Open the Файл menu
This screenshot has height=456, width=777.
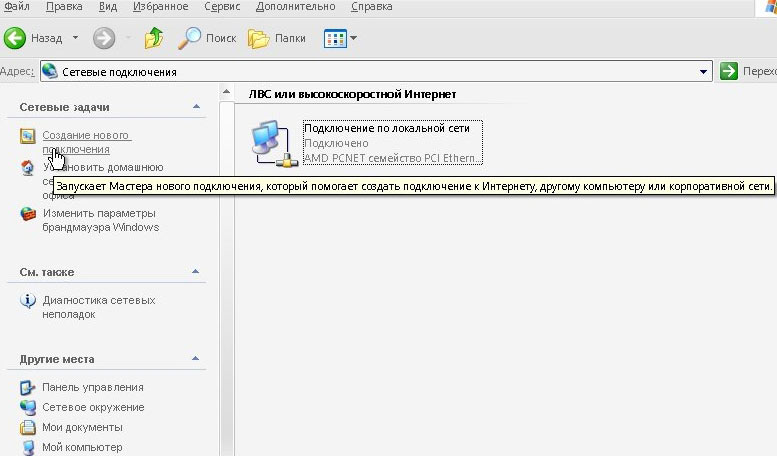(x=17, y=7)
